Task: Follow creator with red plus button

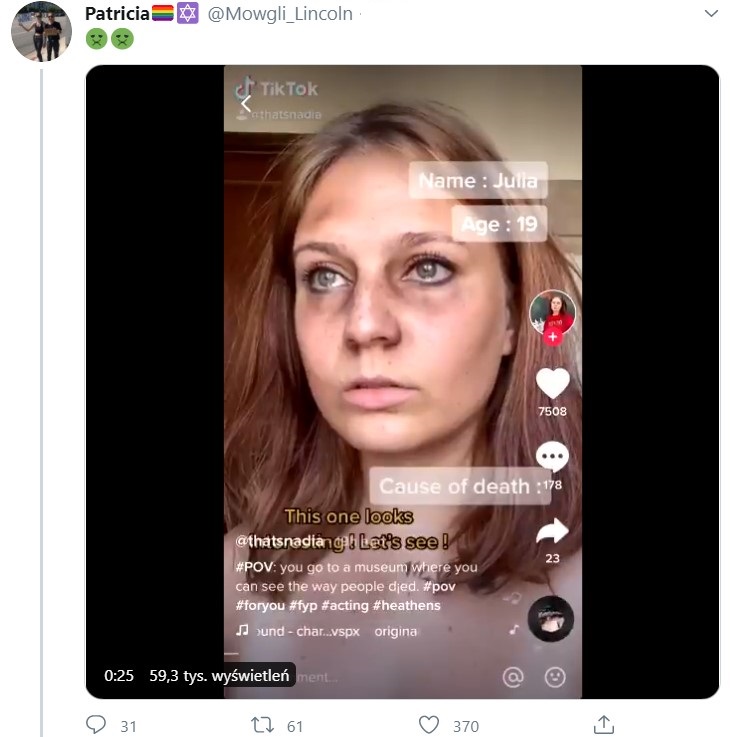Action: click(551, 337)
